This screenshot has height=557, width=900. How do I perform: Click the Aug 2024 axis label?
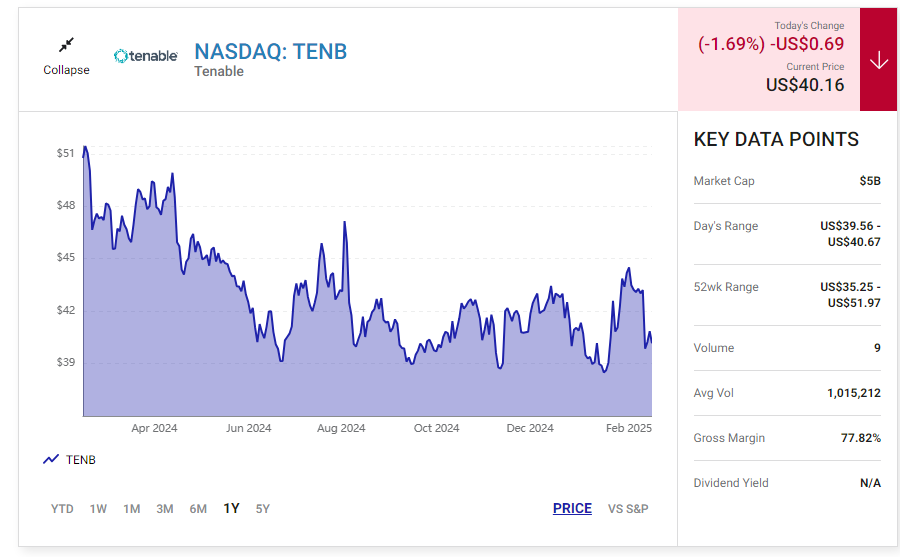[x=341, y=428]
